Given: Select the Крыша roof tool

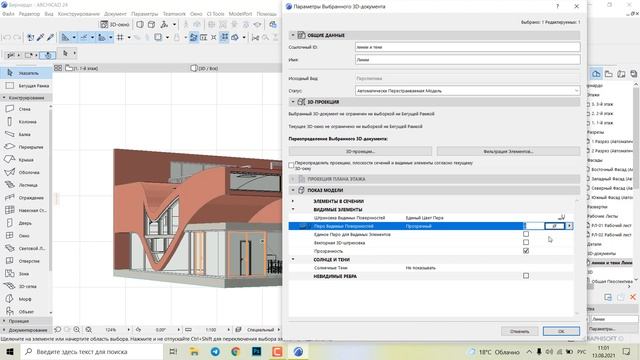Looking at the screenshot, I should coord(24,160).
